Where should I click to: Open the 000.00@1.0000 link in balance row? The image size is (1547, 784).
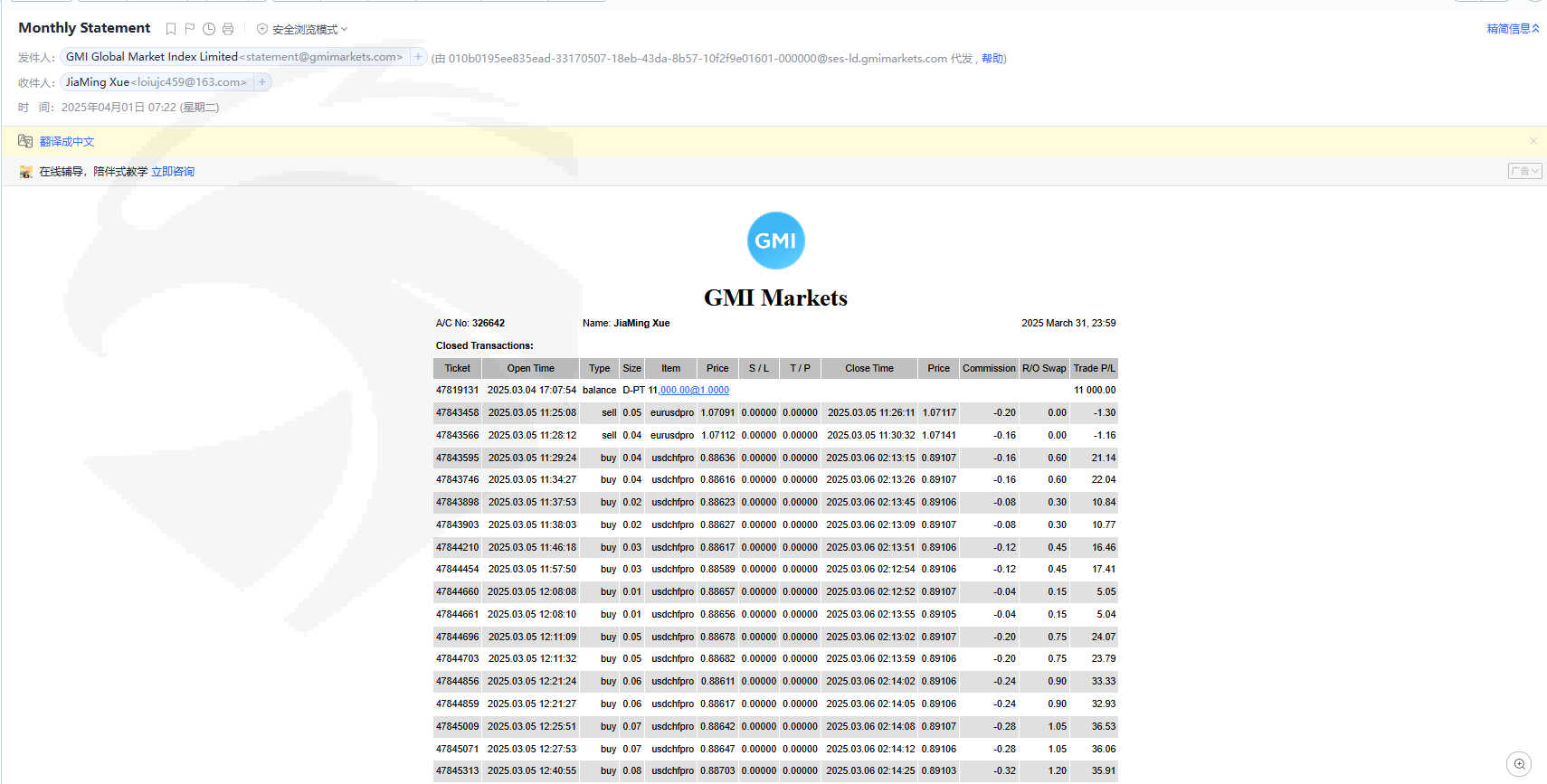(694, 391)
